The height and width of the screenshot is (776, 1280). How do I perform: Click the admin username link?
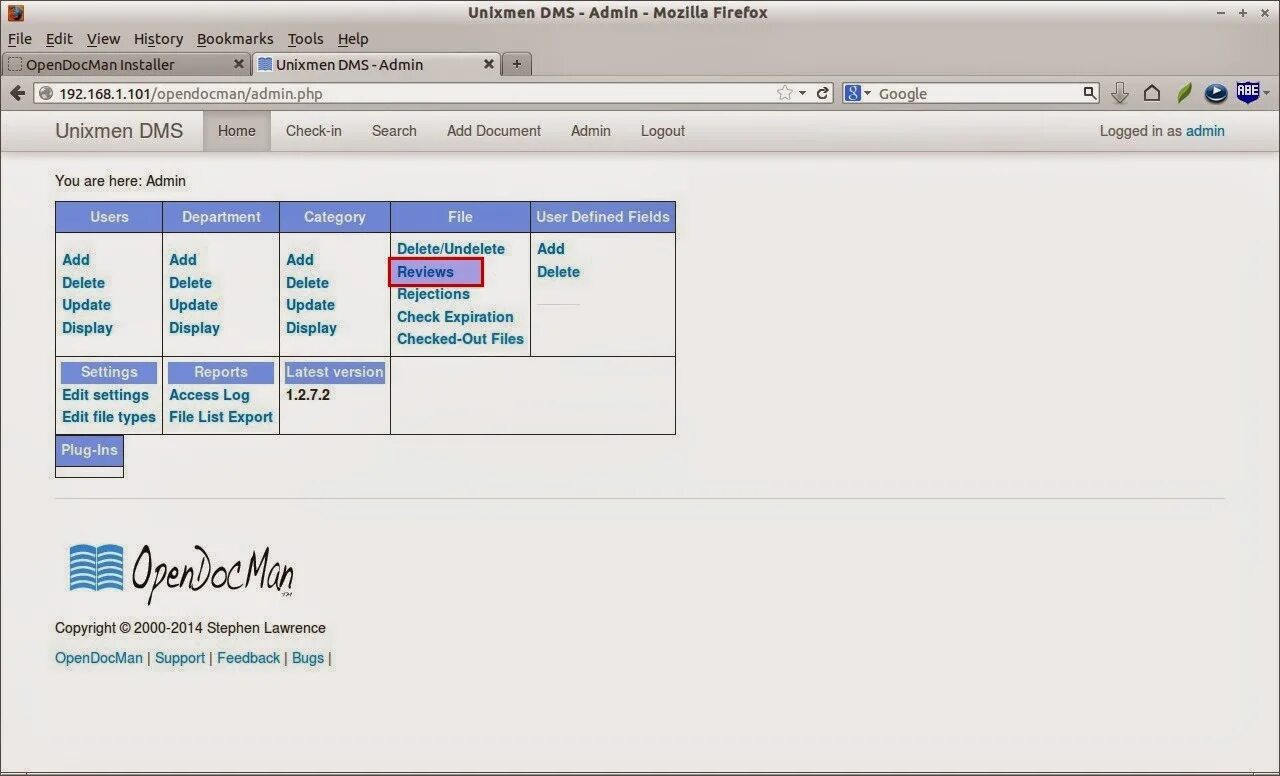pos(1205,131)
